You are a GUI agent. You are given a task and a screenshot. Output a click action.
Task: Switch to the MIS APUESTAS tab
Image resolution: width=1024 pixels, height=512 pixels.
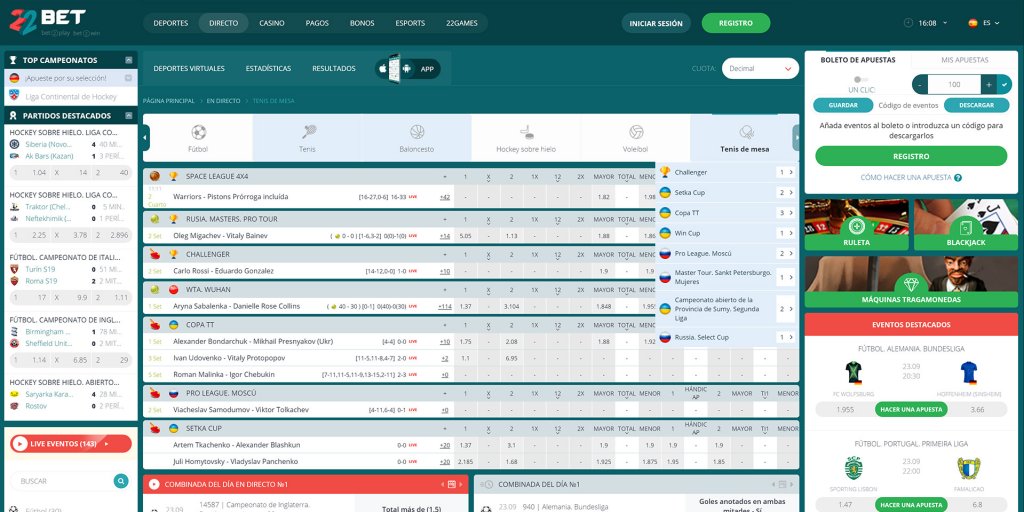point(965,60)
